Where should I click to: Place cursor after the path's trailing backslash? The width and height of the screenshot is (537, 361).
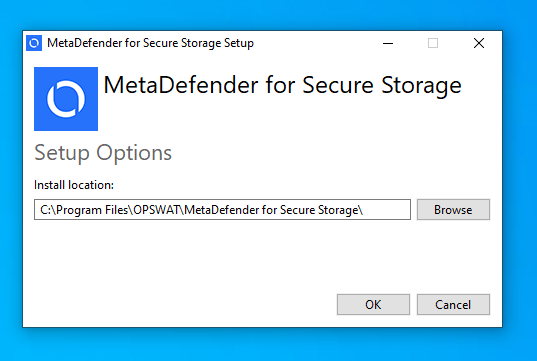click(364, 210)
